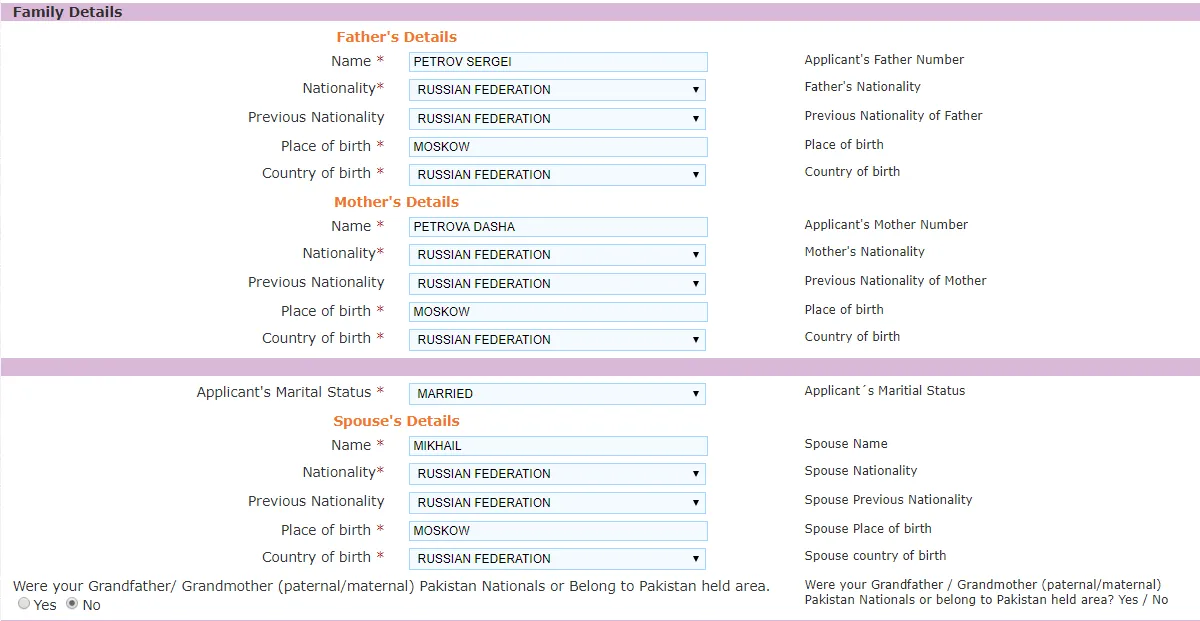Viewport: 1200px width, 621px height.
Task: Expand Father's Previous Nationality dropdown
Action: pyautogui.click(x=557, y=119)
